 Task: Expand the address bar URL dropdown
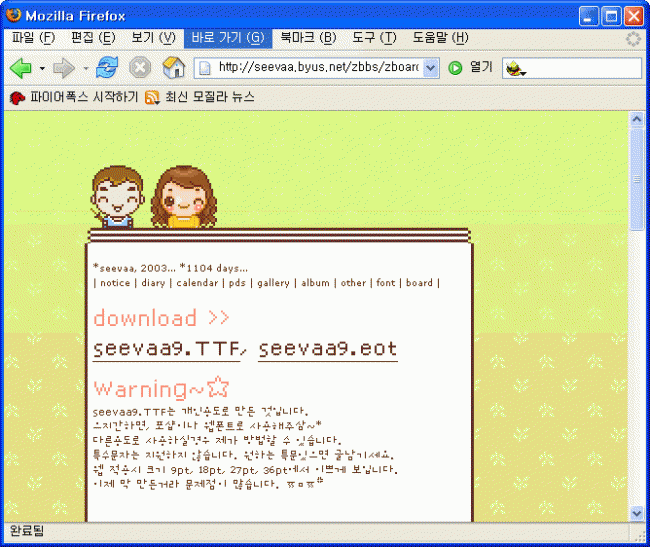(431, 68)
